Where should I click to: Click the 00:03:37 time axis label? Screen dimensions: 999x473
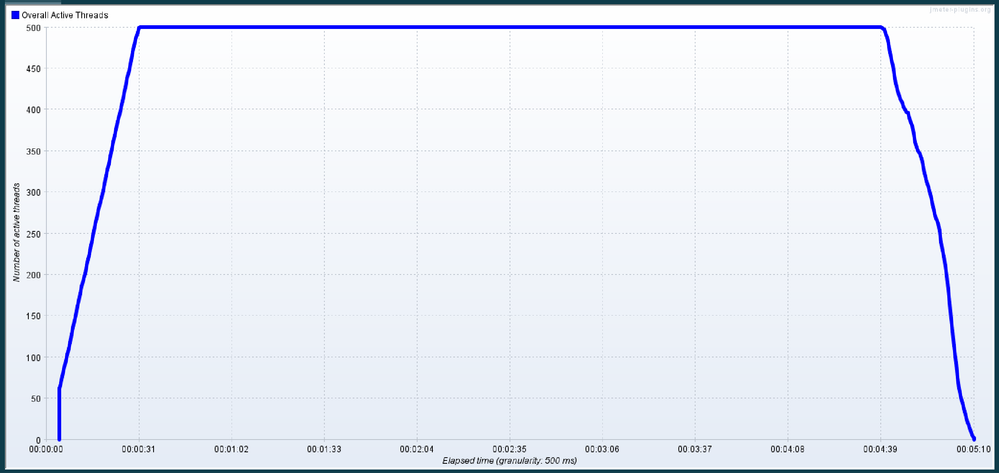(x=696, y=449)
